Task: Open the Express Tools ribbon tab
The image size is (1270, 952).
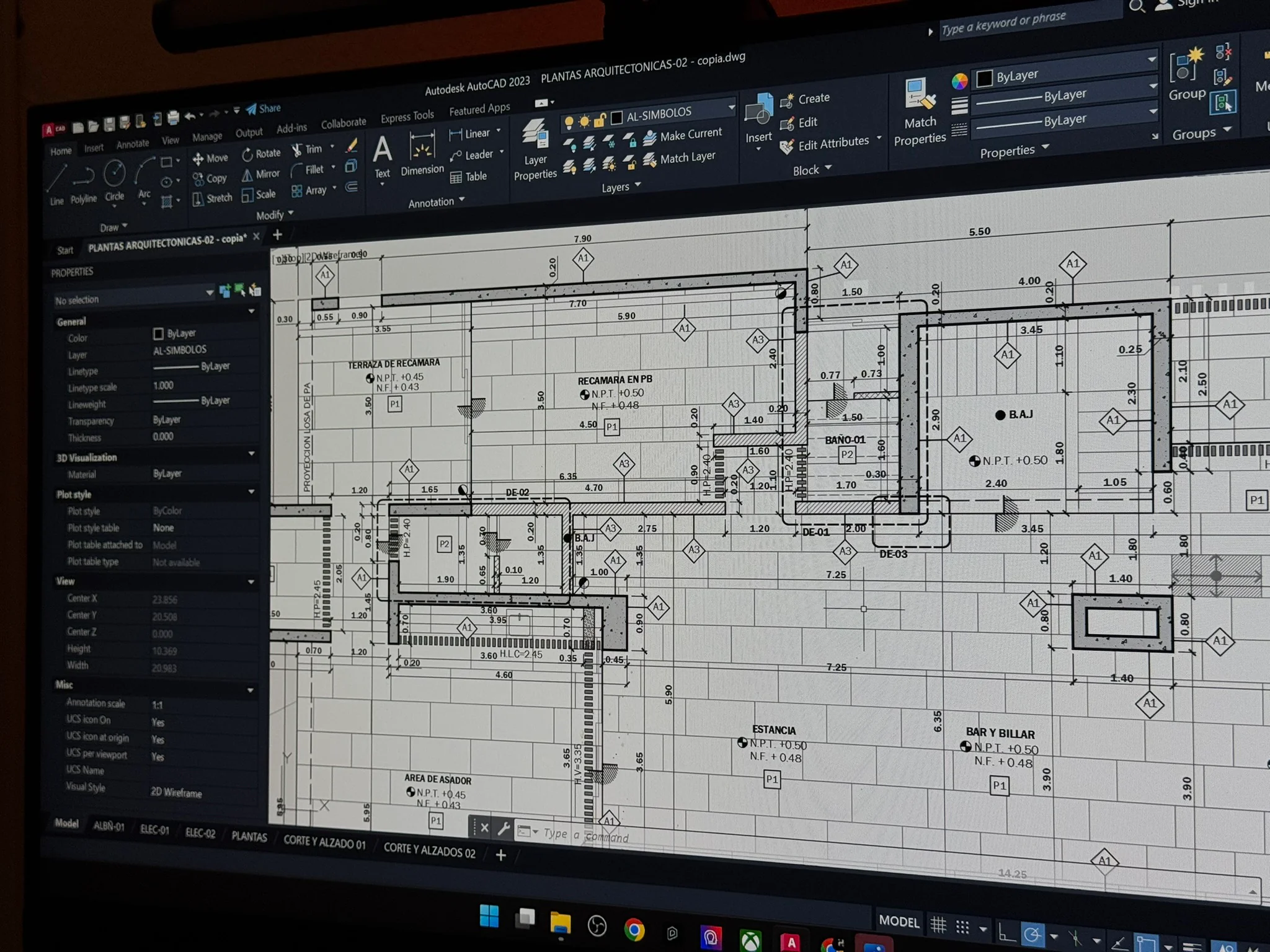Action: tap(407, 117)
